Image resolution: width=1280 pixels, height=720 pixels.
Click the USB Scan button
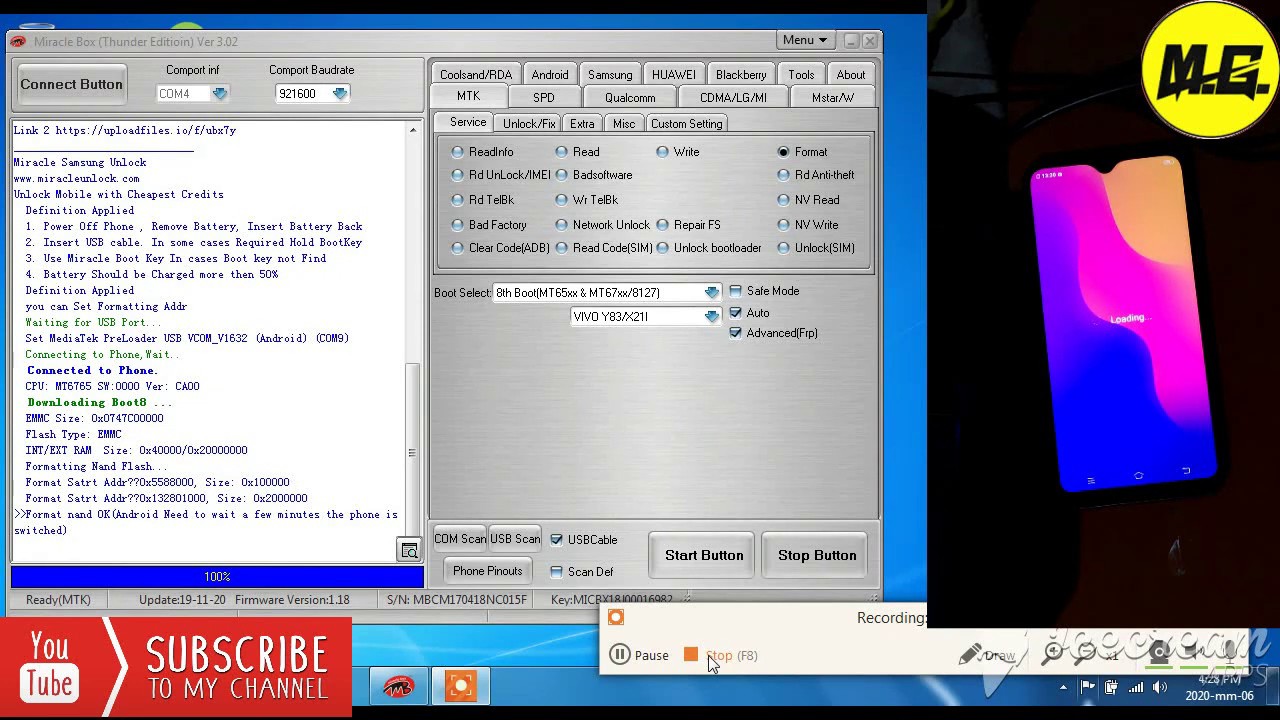tap(515, 539)
